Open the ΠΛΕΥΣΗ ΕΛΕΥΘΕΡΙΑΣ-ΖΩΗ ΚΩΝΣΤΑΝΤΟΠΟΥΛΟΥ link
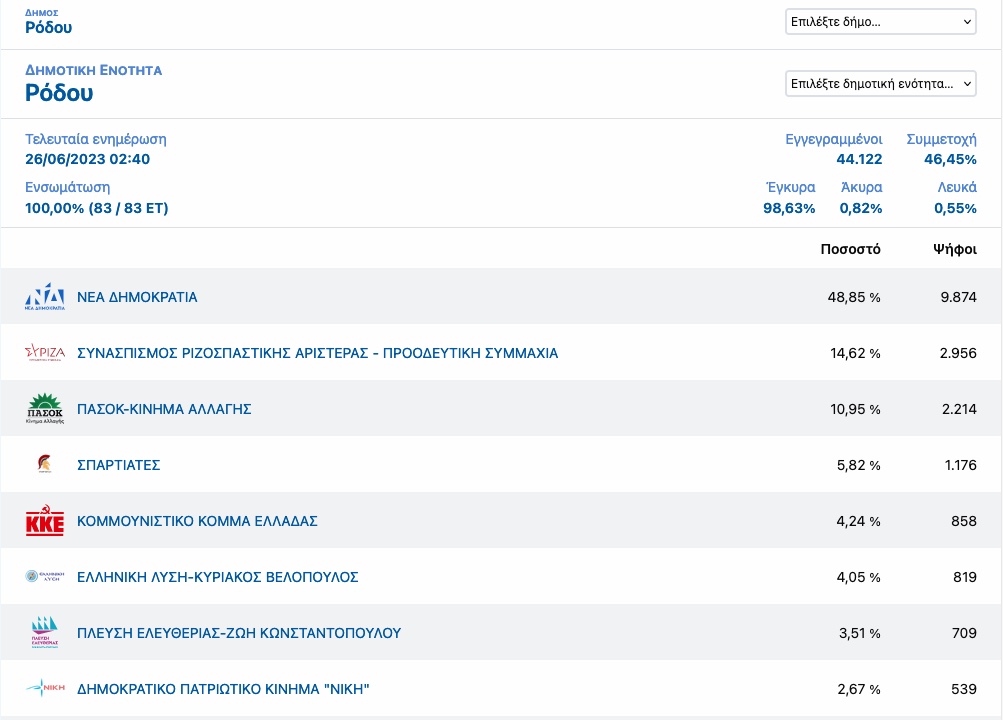This screenshot has width=1003, height=720. tap(239, 633)
